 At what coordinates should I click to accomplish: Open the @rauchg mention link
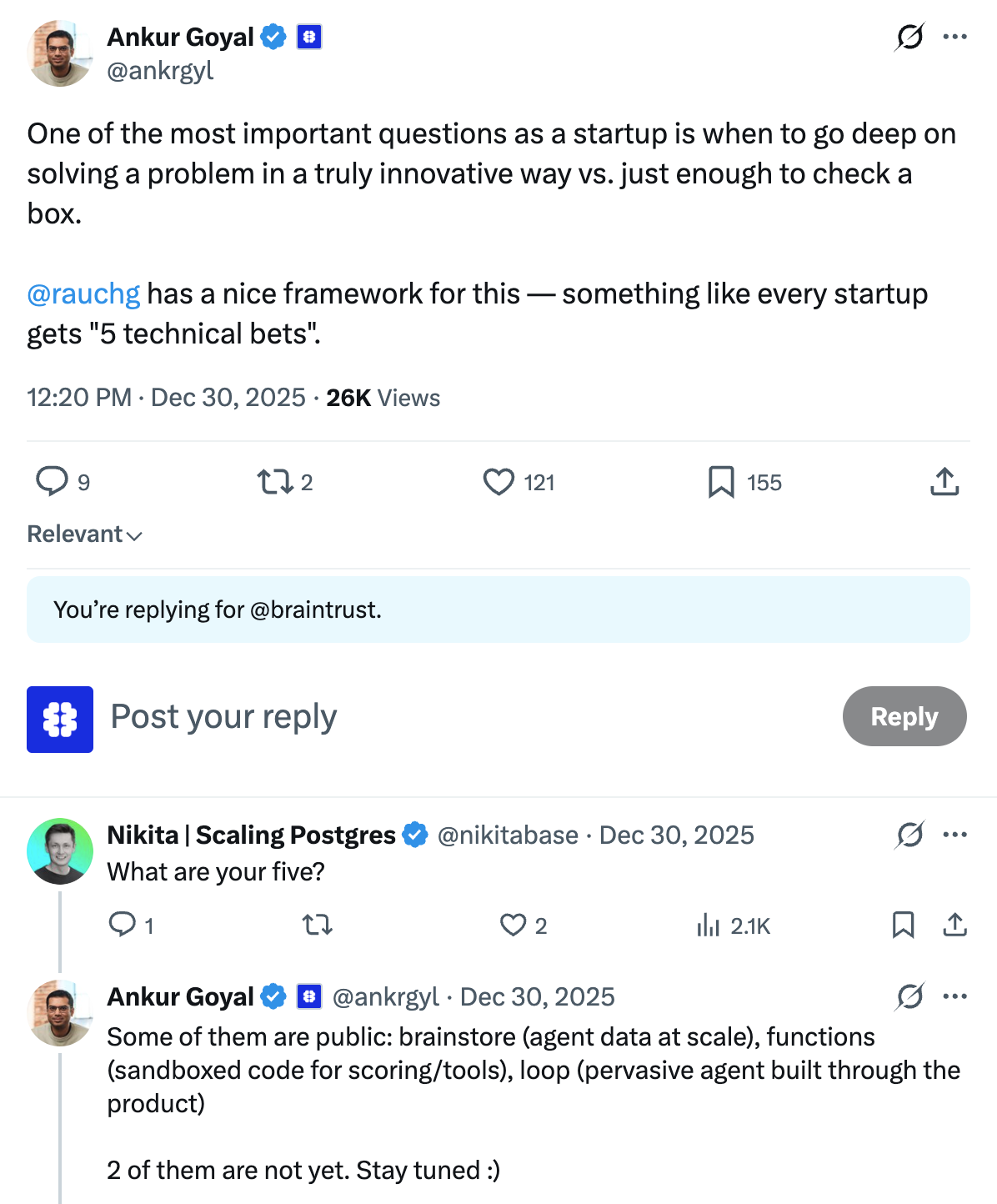[83, 294]
